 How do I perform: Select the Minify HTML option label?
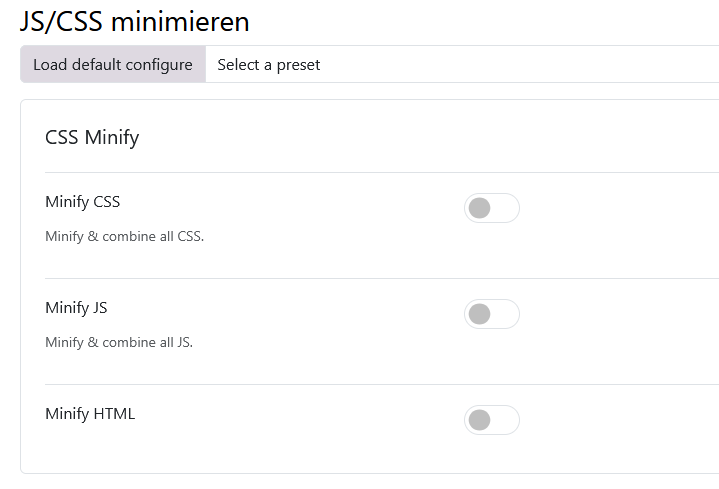(x=90, y=414)
